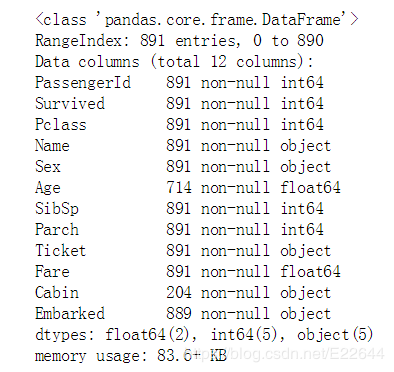Select the PassengerId column name

point(83,83)
